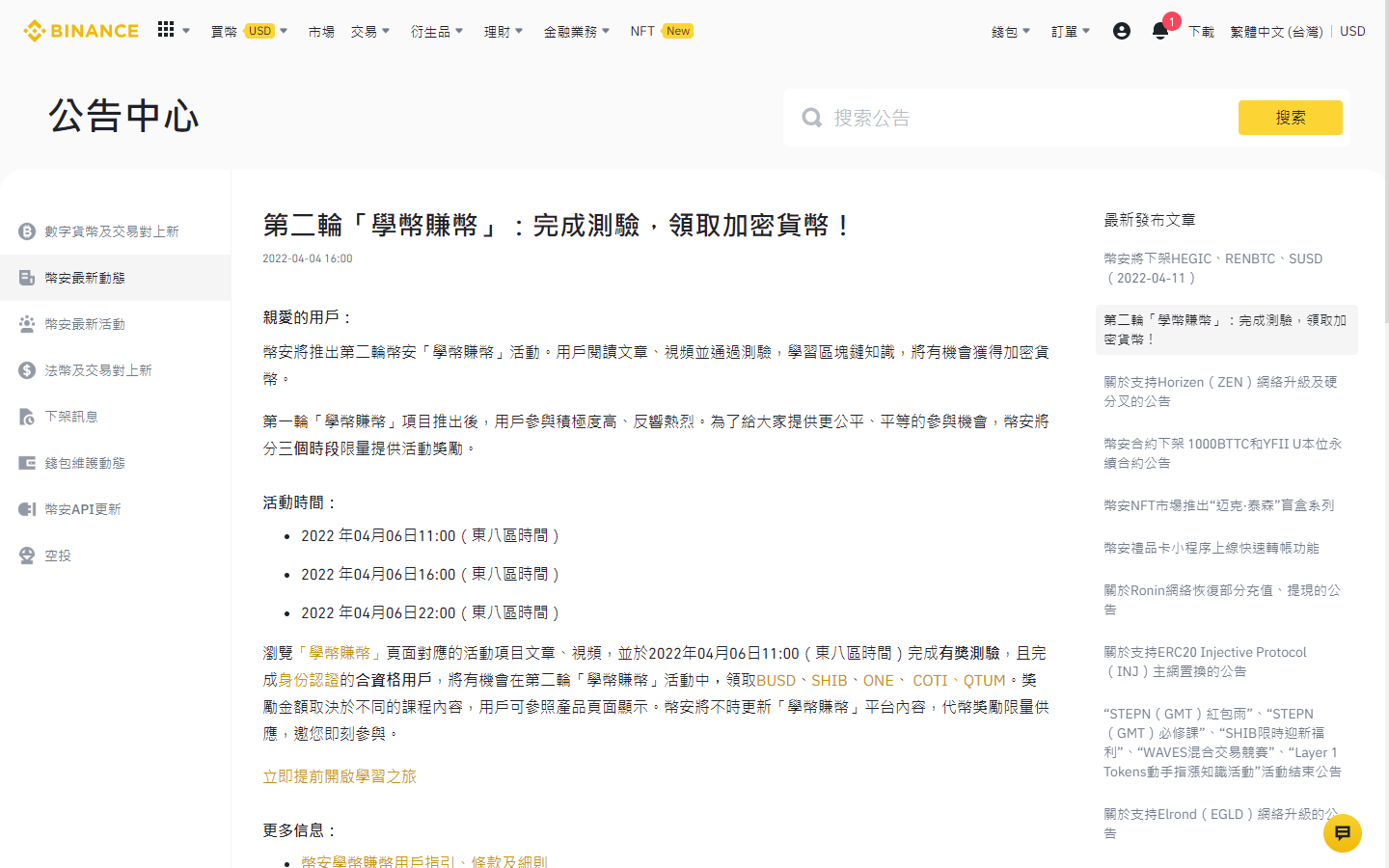The image size is (1389, 868).
Task: Open the notifications bell icon
Action: (x=1160, y=31)
